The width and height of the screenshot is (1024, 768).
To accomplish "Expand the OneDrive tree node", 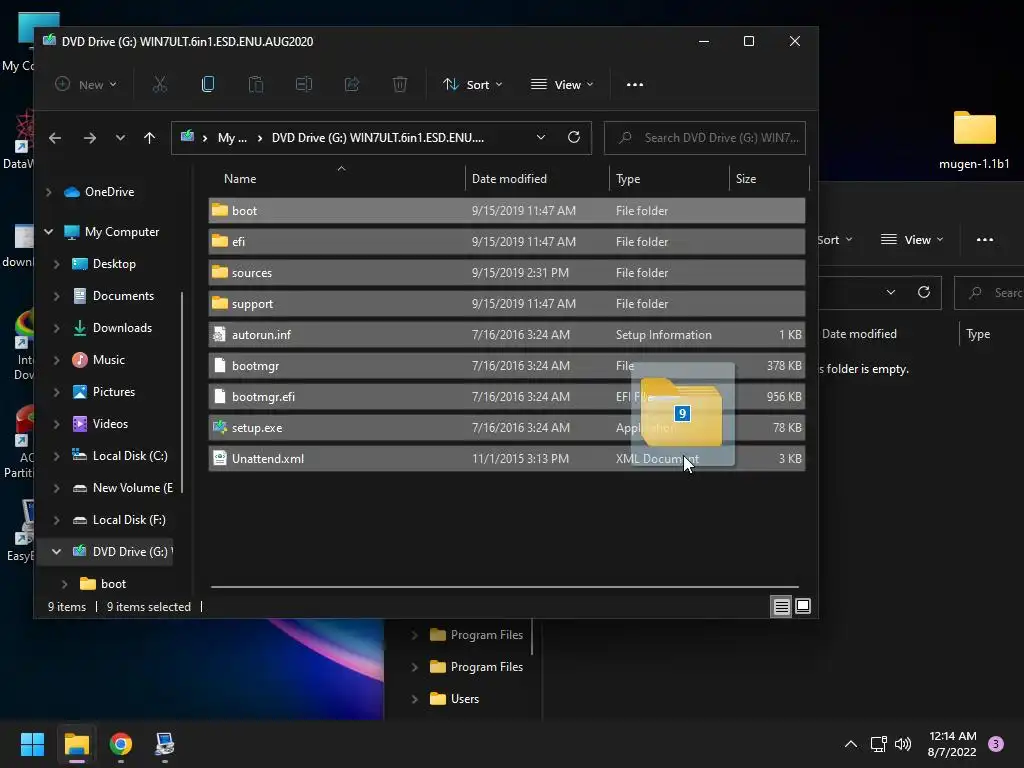I will (48, 191).
